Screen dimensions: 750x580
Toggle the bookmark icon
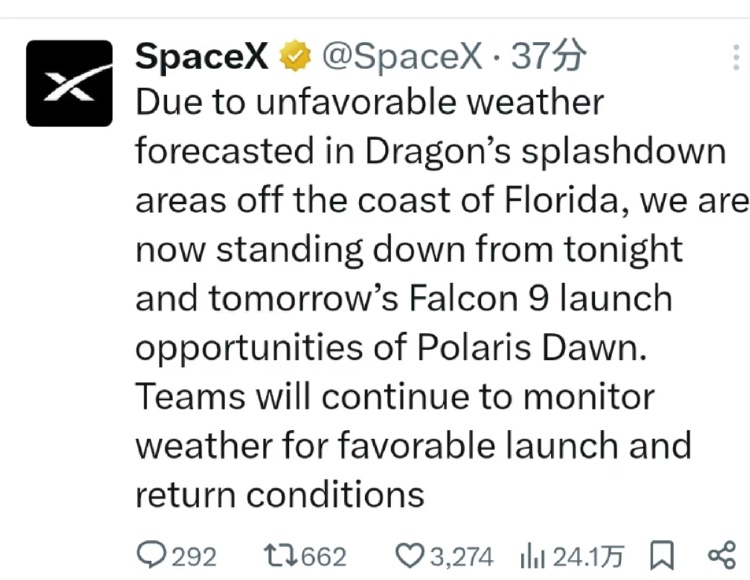662,556
